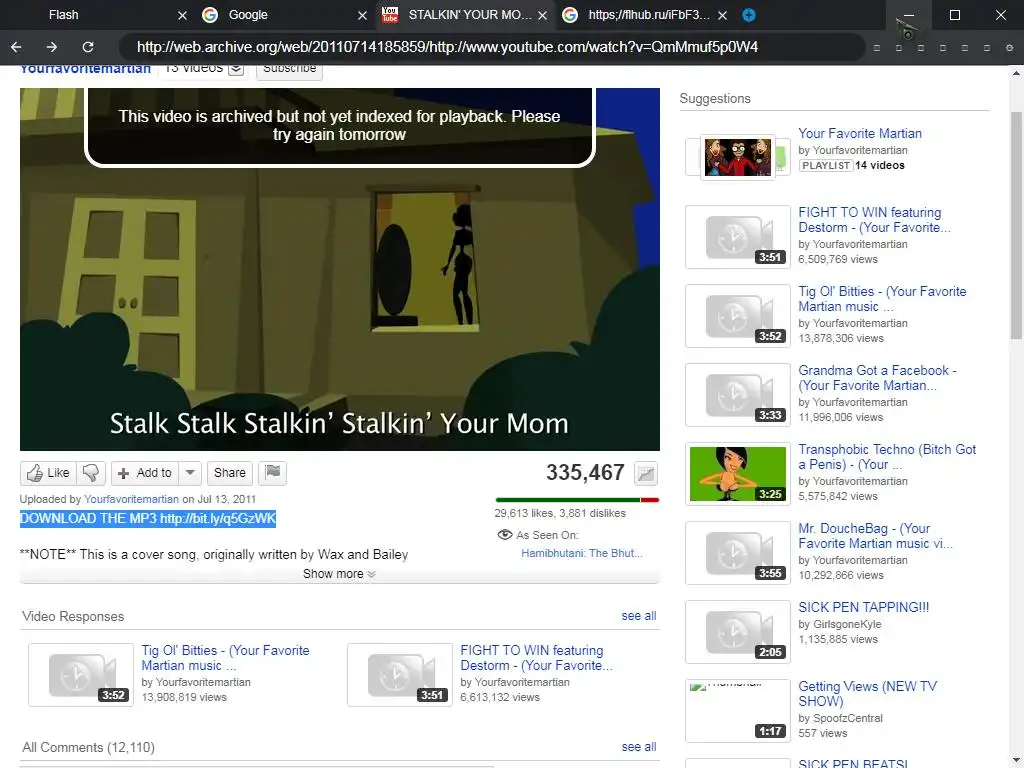This screenshot has height=768, width=1024.
Task: Click the Like thumbs-up button
Action: pos(48,473)
